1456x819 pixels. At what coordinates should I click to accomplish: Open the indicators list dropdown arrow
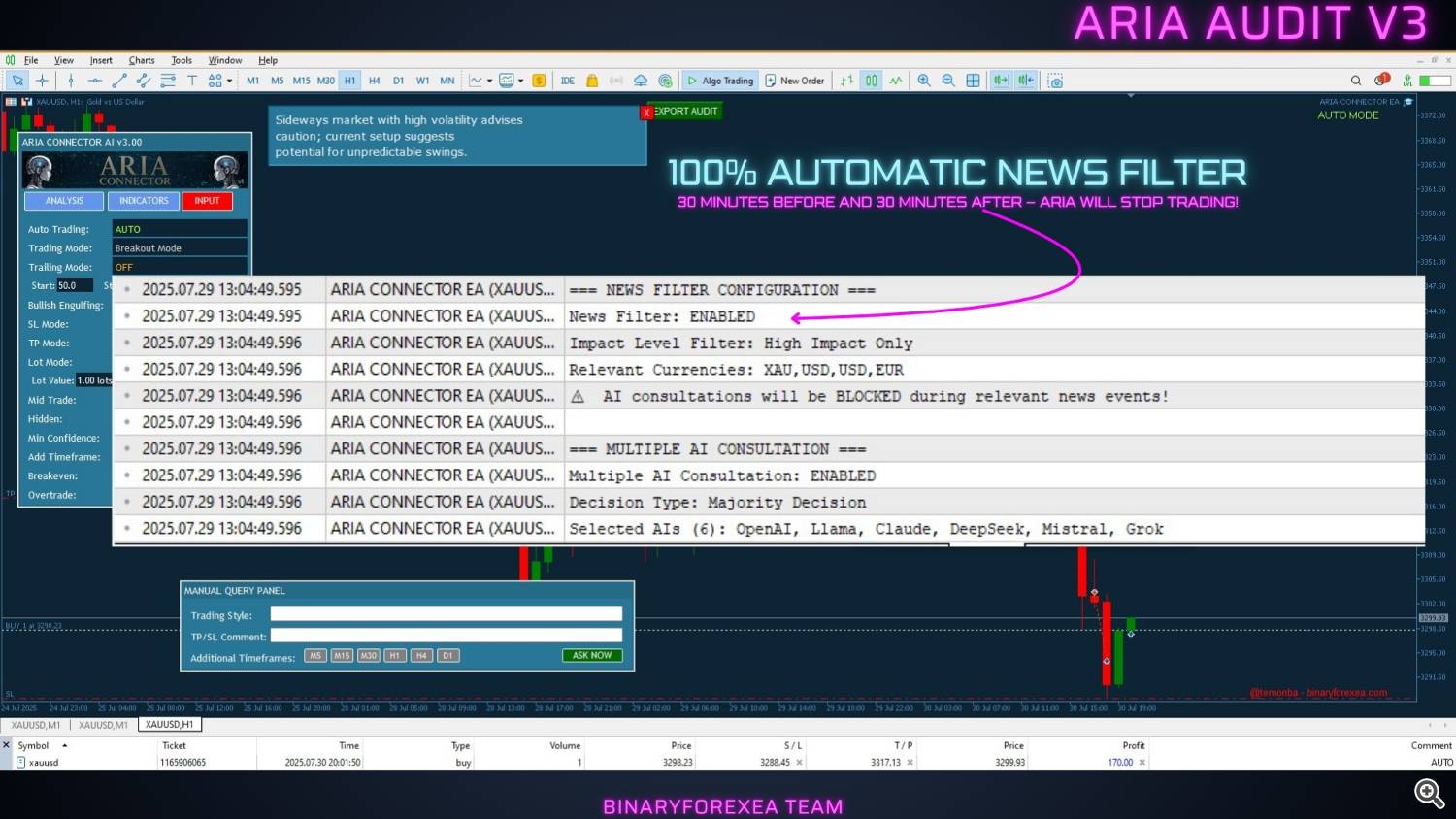click(x=489, y=81)
